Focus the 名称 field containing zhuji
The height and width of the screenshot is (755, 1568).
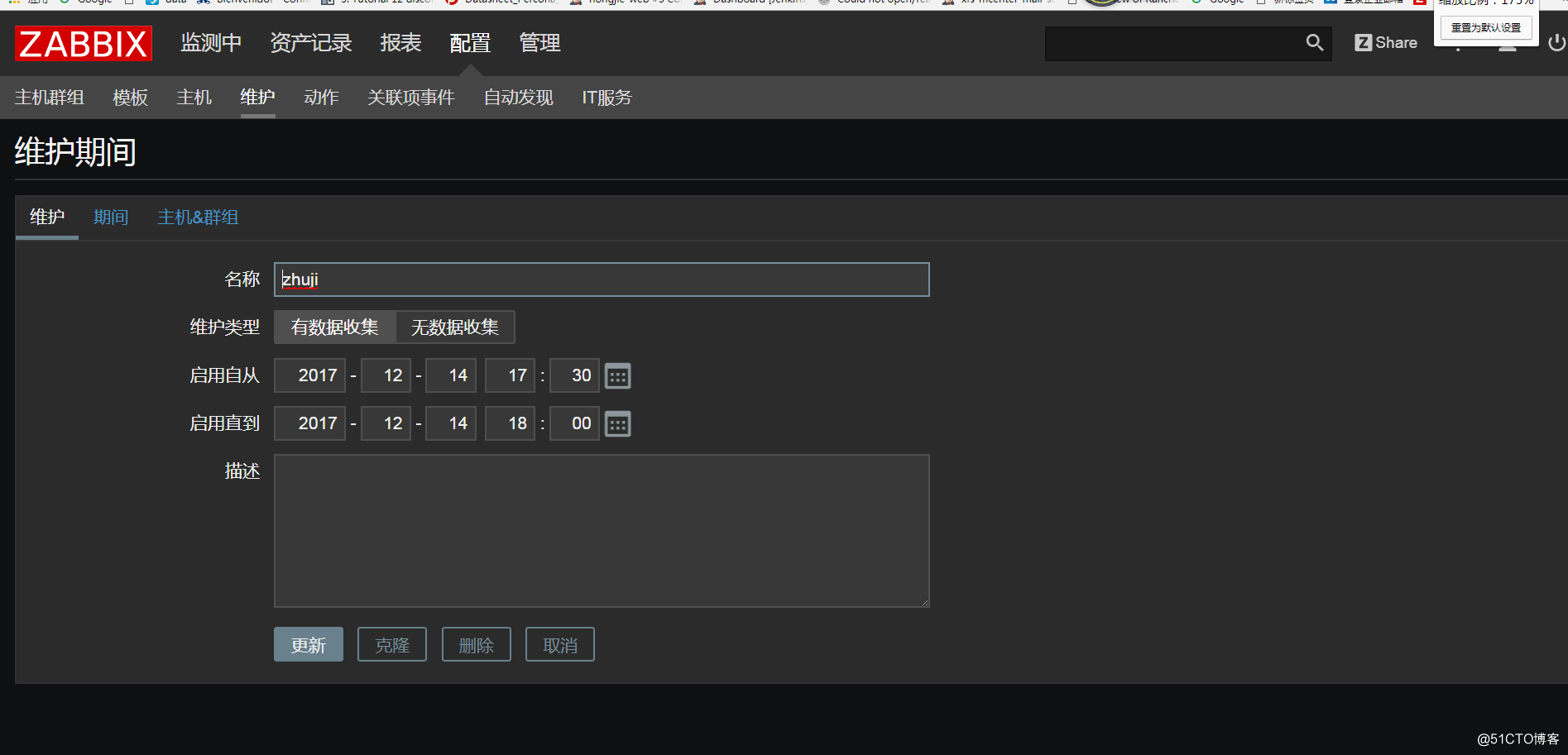(602, 280)
